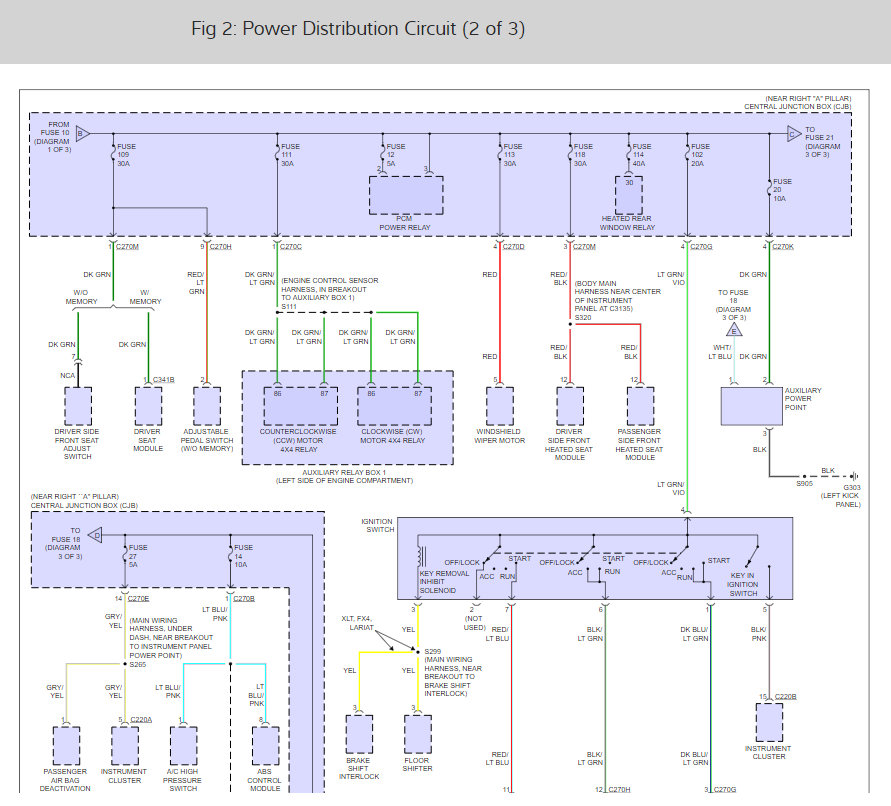Viewport: 891px width, 806px height.
Task: Click the 'BLK/ PNK' wire color label
Action: point(759,634)
